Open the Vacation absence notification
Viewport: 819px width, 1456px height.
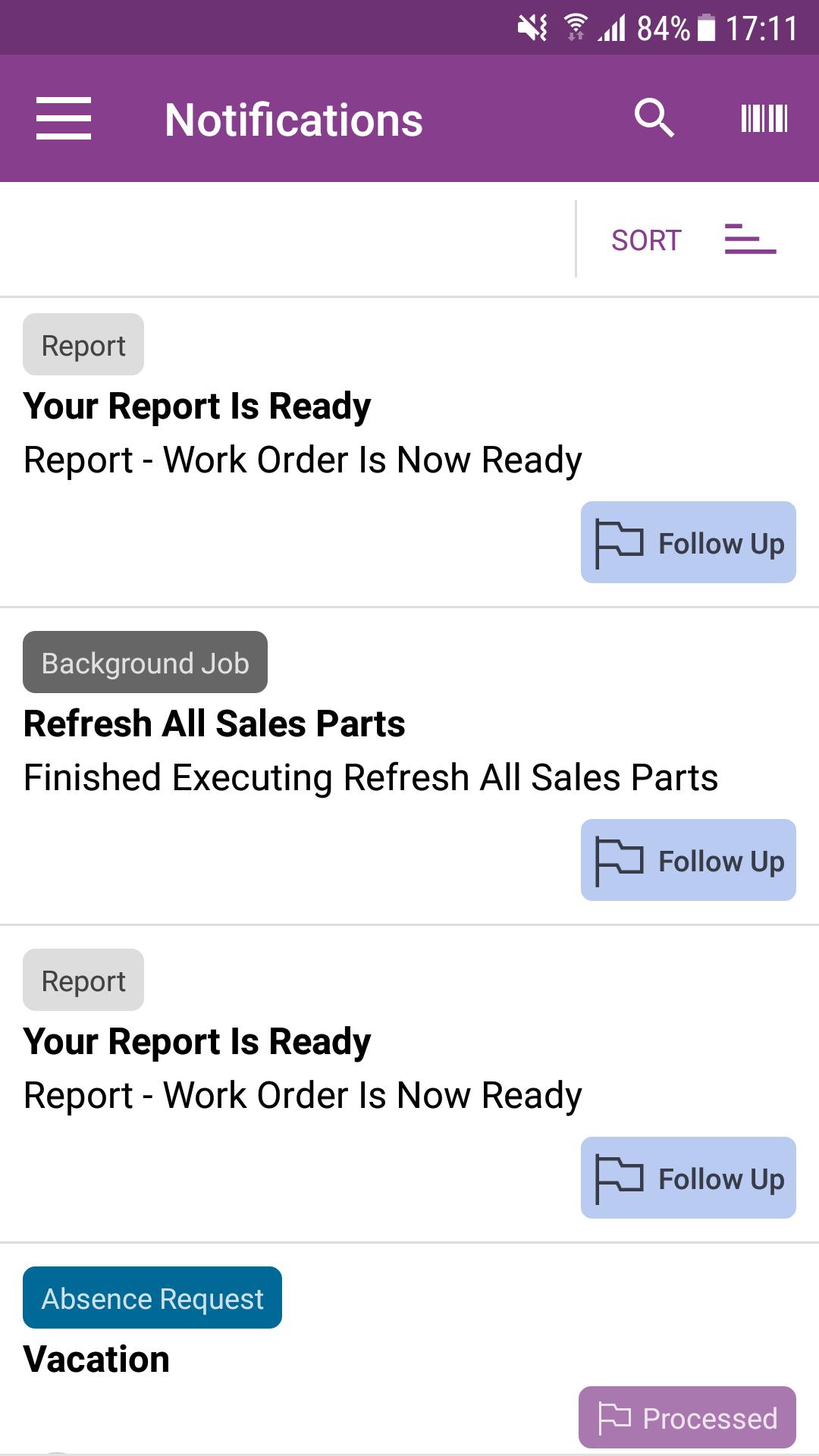click(x=96, y=1359)
